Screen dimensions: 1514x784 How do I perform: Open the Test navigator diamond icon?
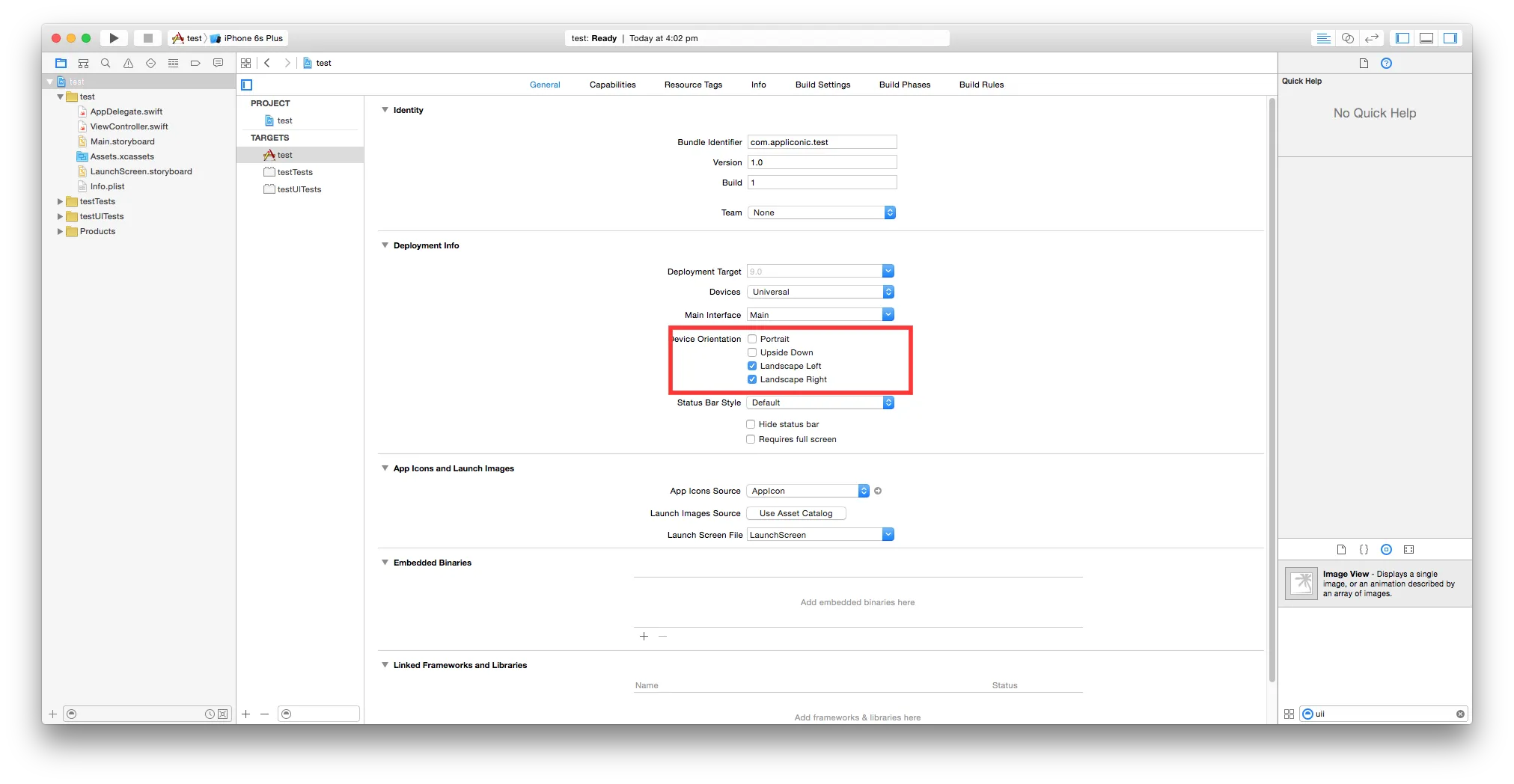pos(150,64)
